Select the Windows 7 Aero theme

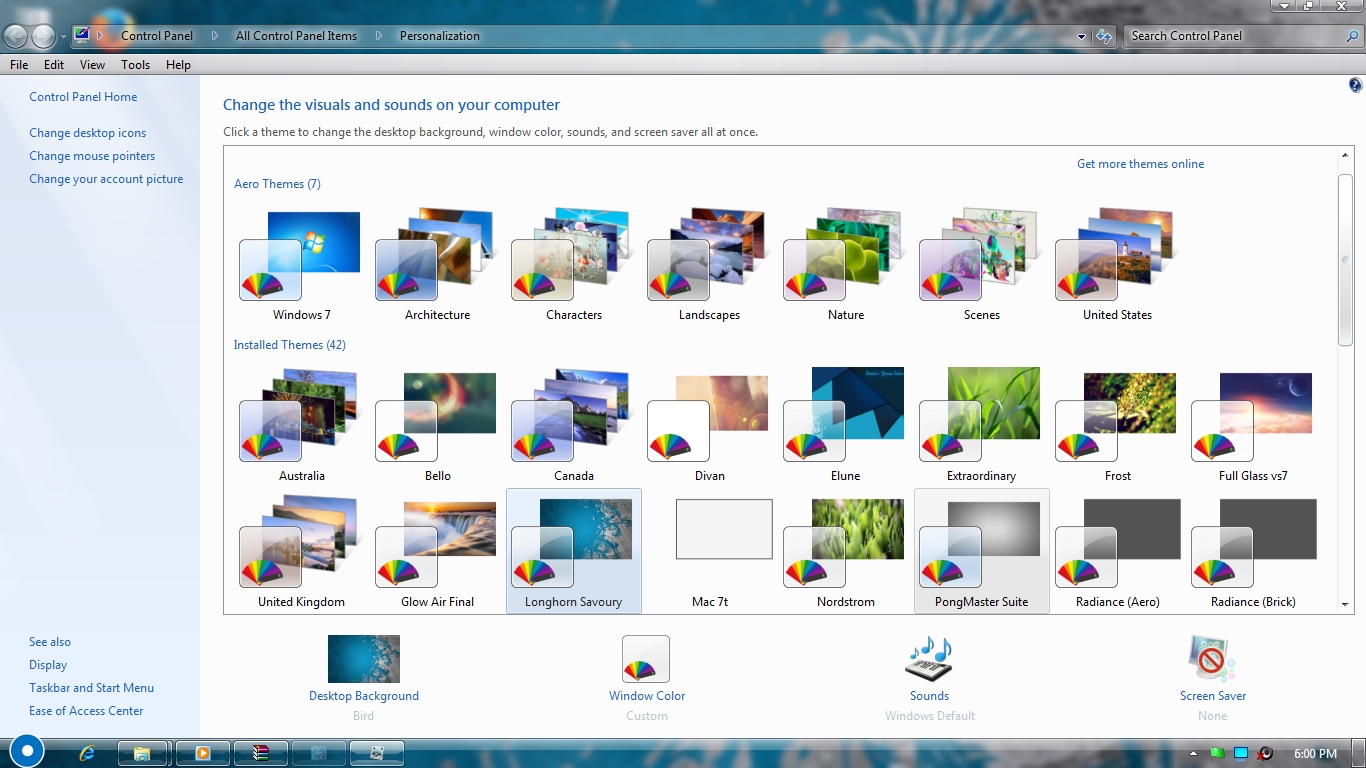pos(301,262)
